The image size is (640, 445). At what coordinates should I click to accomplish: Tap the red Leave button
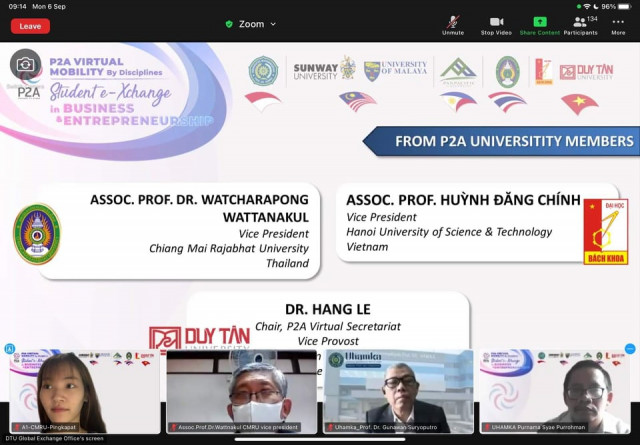(30, 26)
